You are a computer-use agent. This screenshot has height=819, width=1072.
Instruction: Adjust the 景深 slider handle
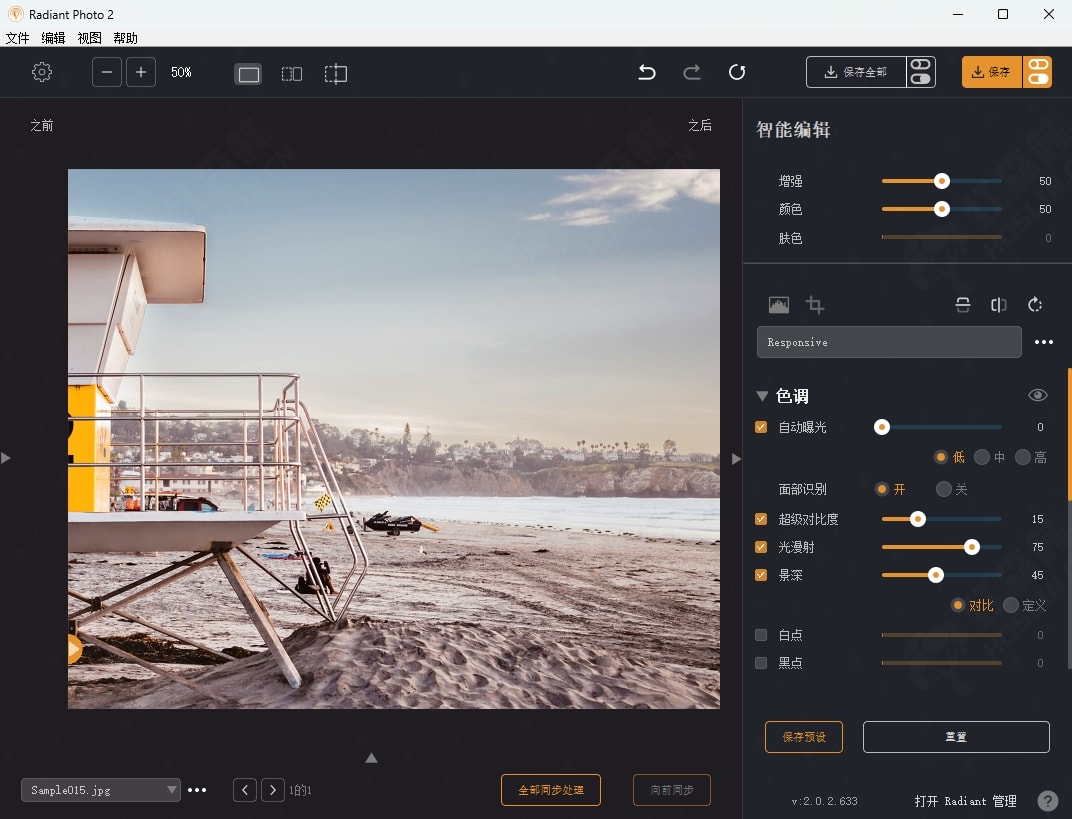935,575
